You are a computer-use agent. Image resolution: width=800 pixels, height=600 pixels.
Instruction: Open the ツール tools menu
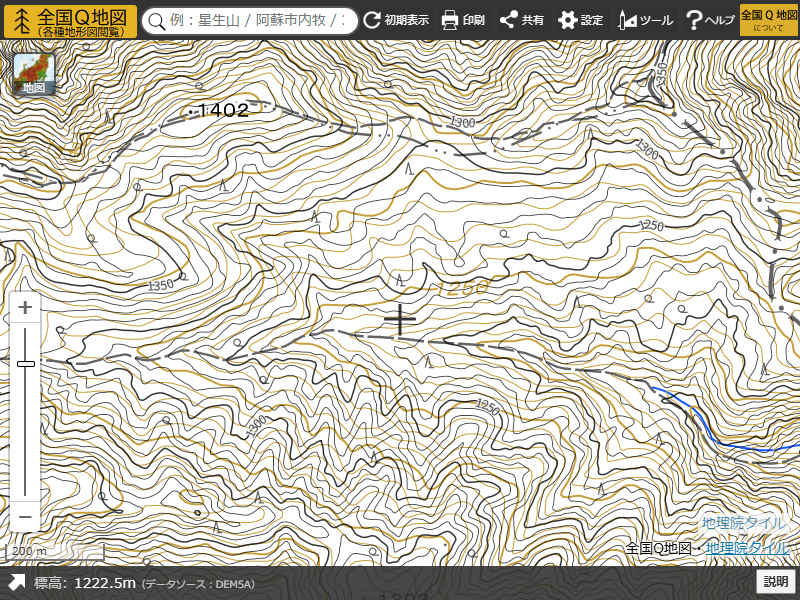[x=645, y=20]
